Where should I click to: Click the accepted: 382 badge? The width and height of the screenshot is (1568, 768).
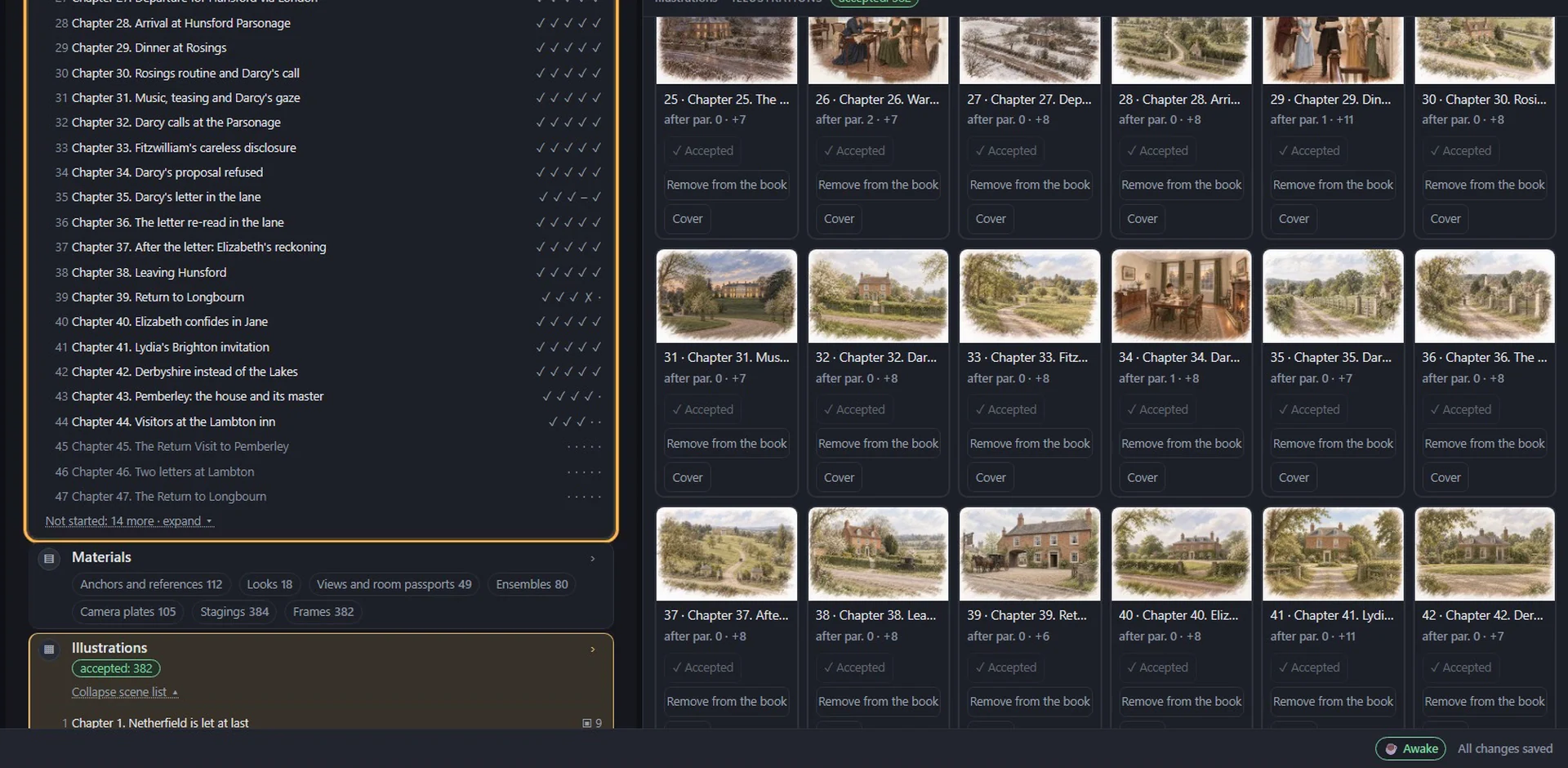pos(116,668)
